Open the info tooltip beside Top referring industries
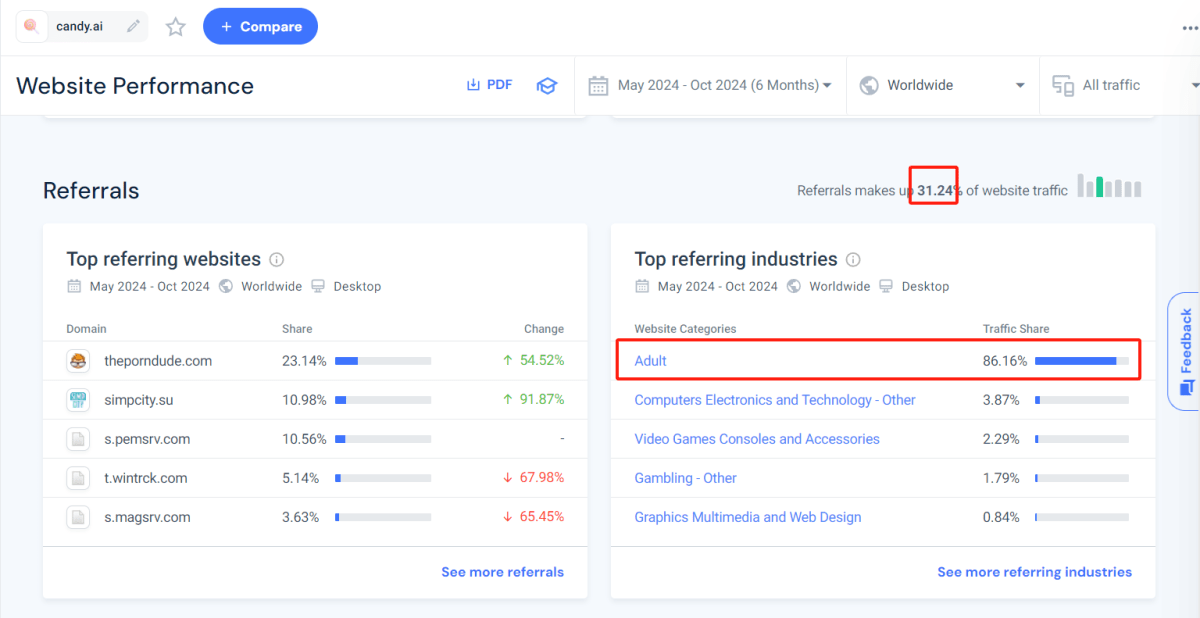 coord(853,259)
